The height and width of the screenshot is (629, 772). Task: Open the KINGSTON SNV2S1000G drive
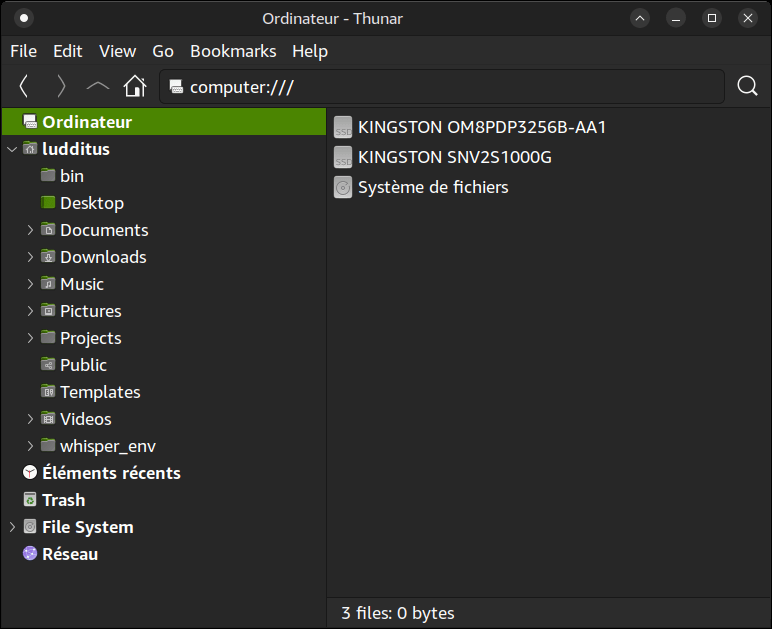click(454, 157)
